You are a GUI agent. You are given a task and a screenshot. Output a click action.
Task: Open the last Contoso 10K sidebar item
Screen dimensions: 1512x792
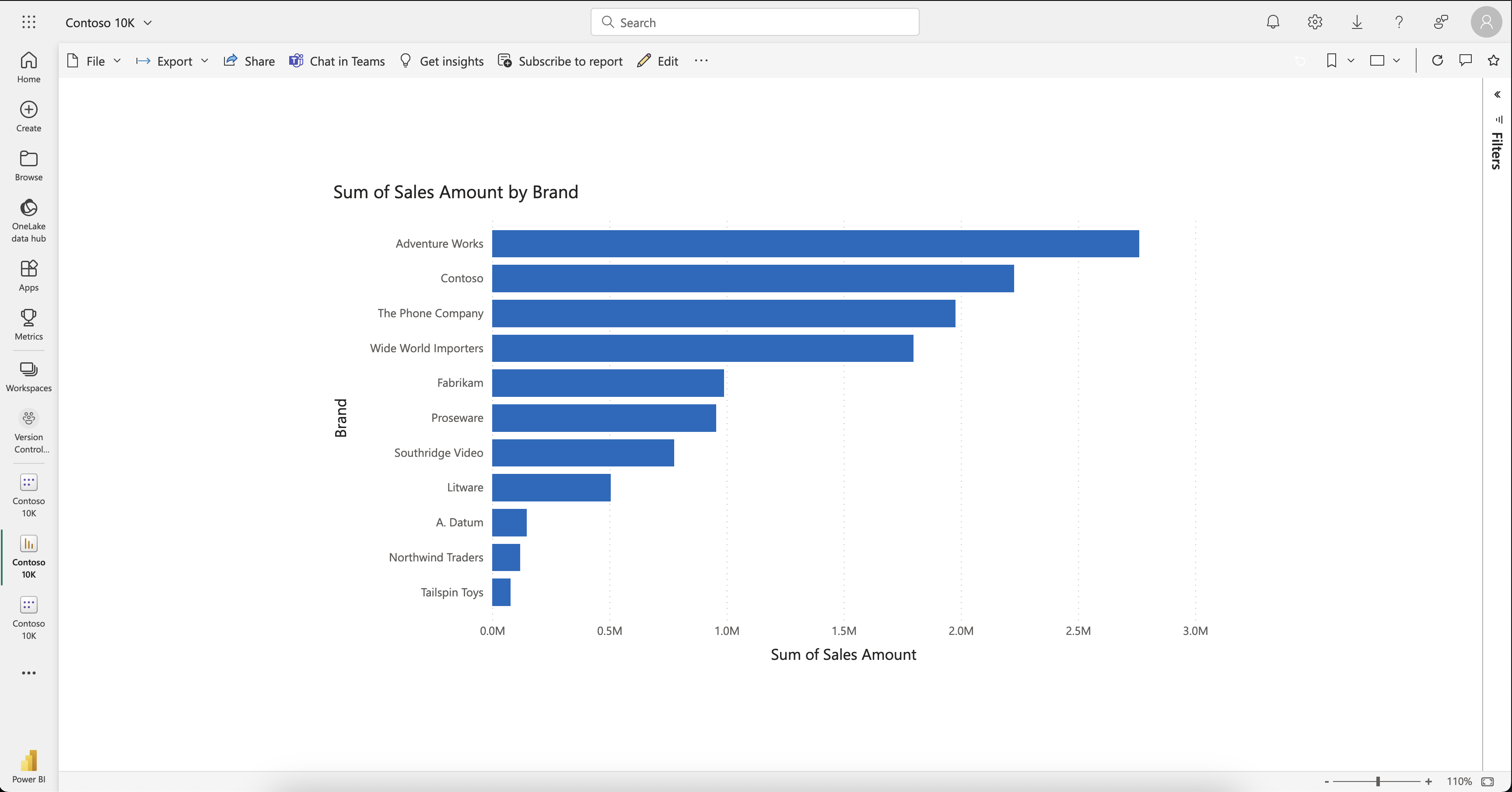pos(29,618)
